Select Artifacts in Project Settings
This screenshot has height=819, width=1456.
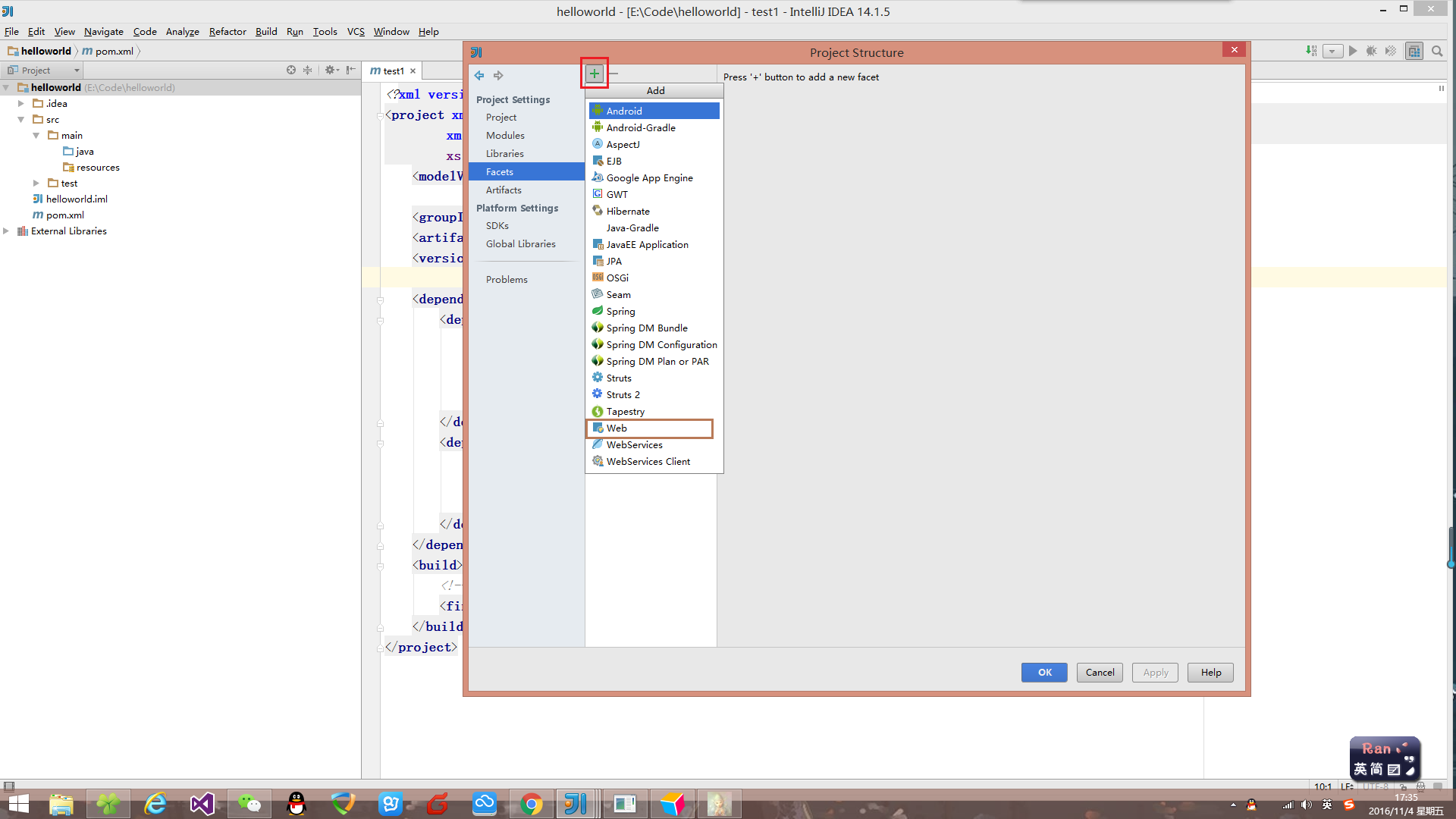point(526,190)
